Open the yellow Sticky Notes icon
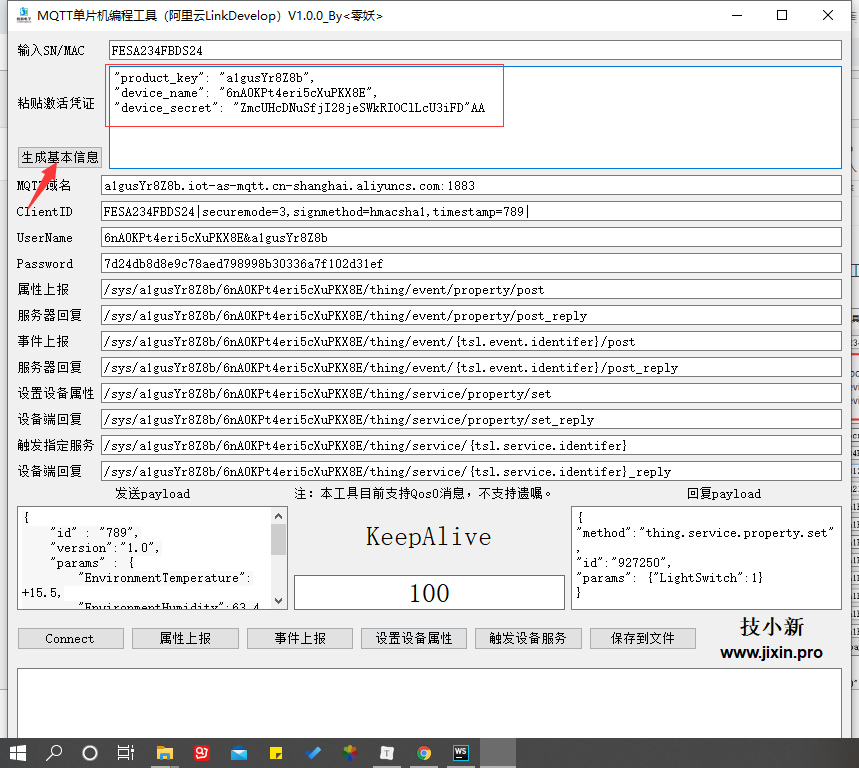859x768 pixels. [276, 754]
